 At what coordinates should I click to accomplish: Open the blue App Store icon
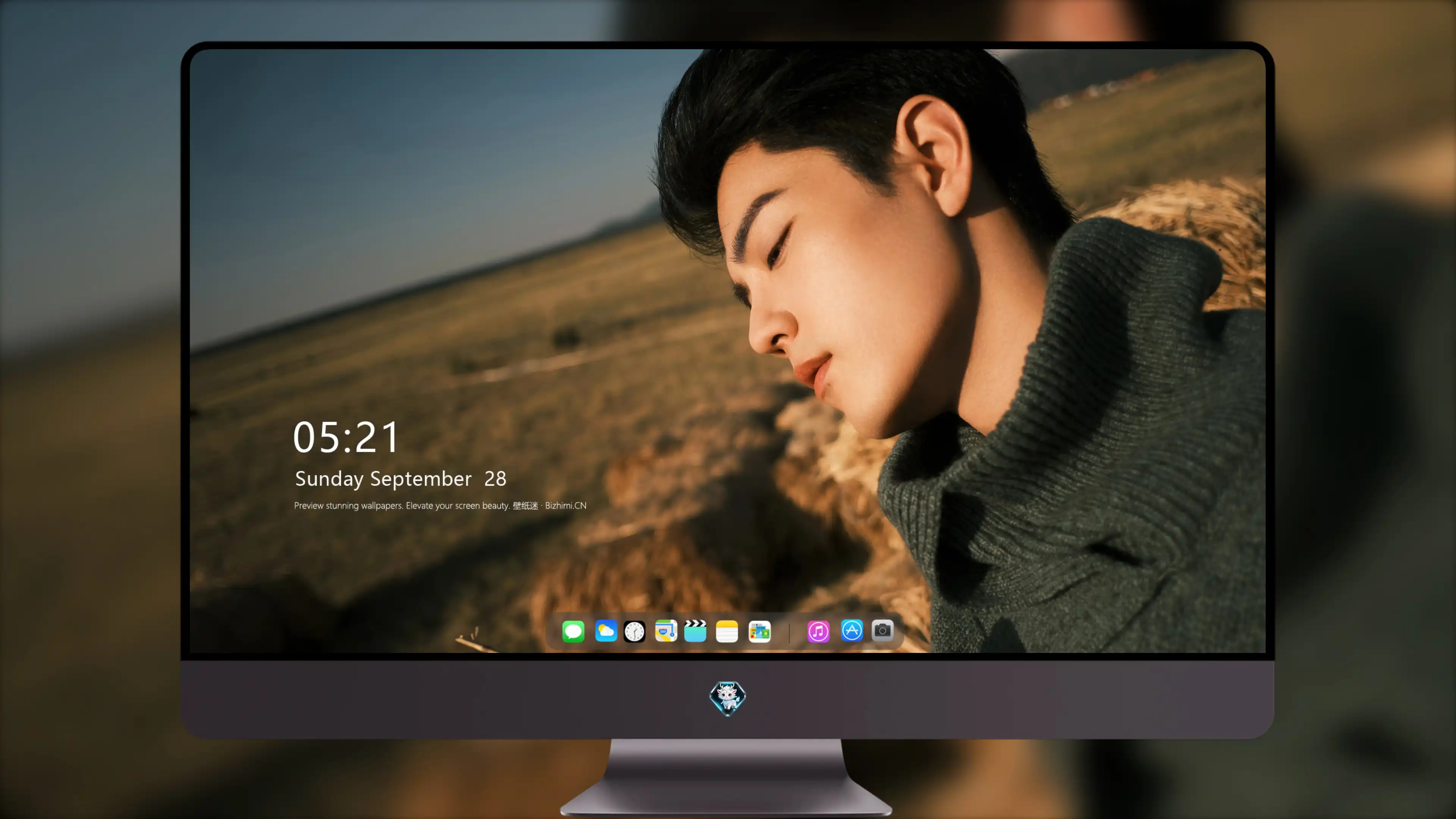click(x=852, y=630)
